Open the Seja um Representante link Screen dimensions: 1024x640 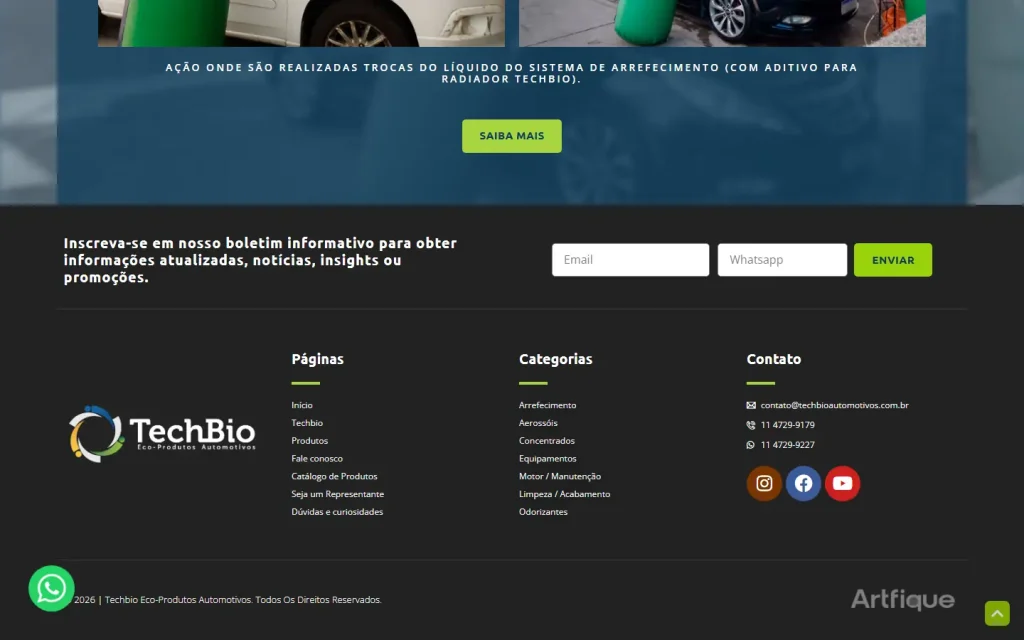click(338, 494)
